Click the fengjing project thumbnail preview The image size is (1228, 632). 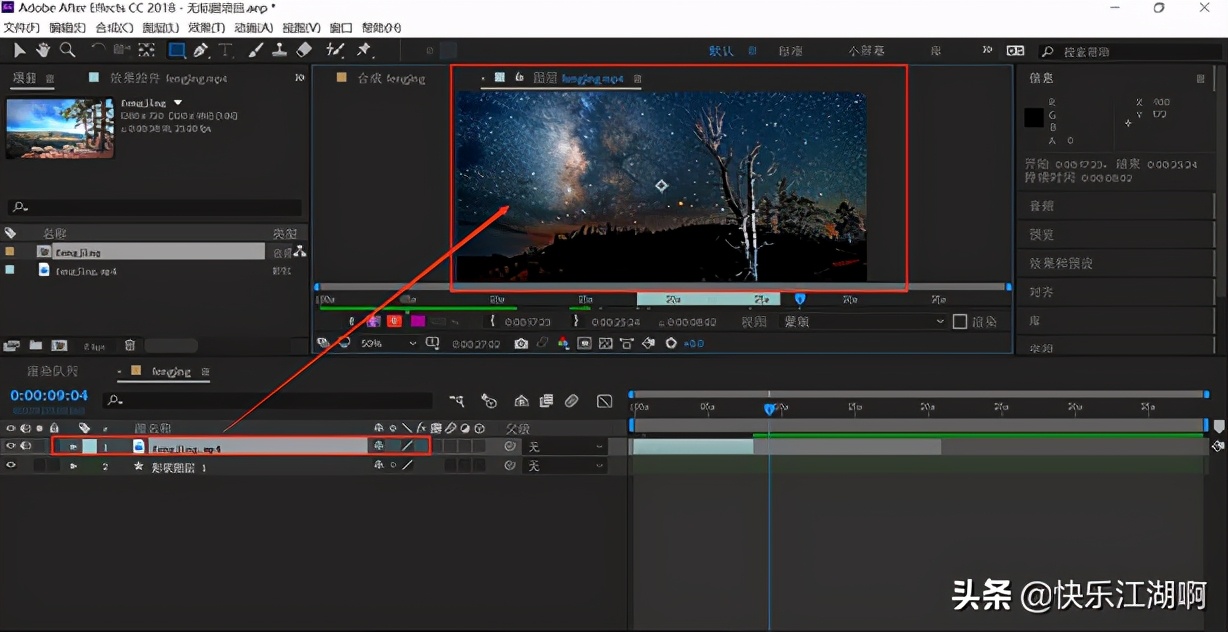click(58, 130)
